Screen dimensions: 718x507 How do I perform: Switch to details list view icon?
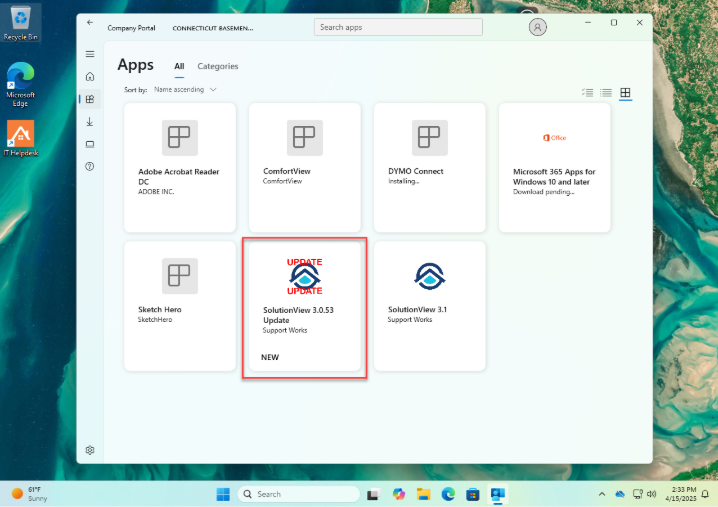pos(606,93)
